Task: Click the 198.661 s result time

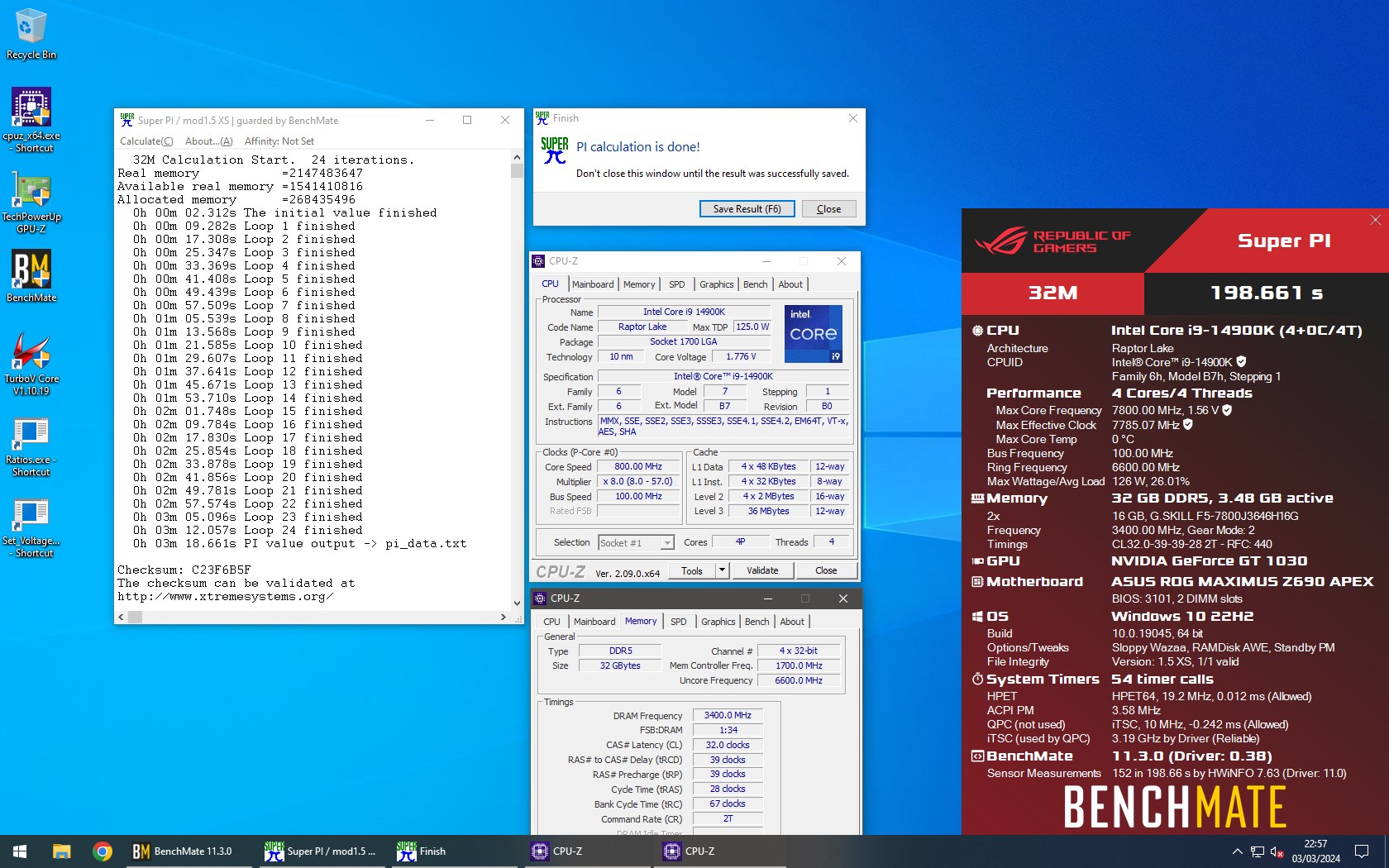Action: pos(1267,293)
